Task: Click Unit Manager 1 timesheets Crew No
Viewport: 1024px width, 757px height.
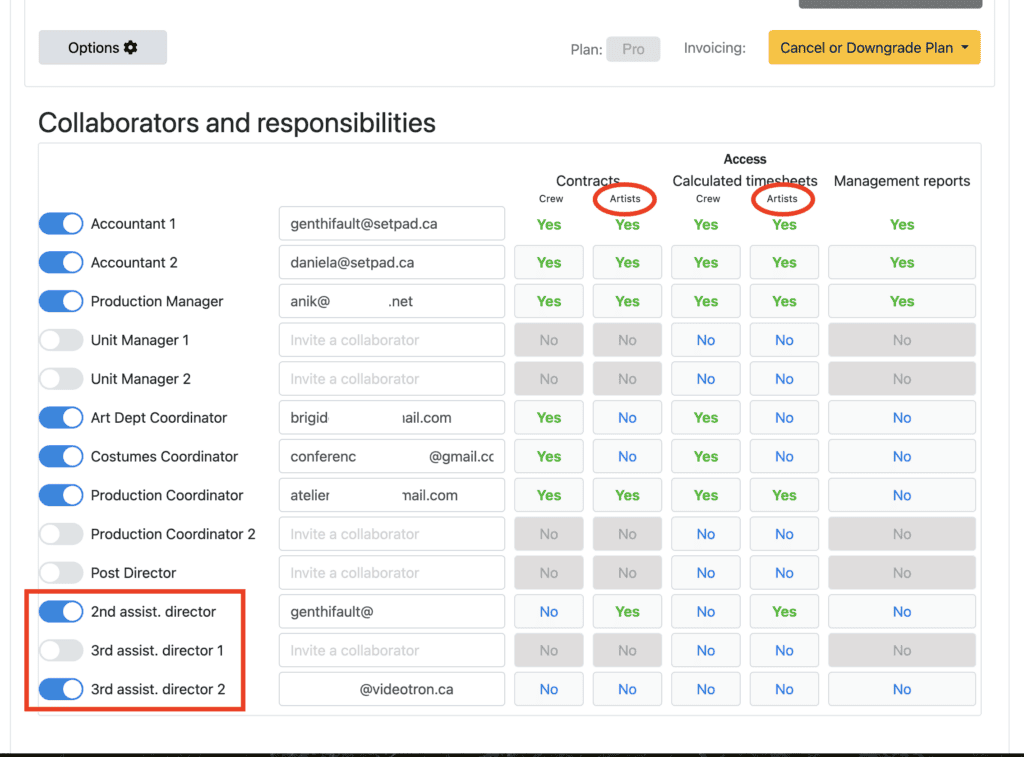Action: (x=706, y=340)
